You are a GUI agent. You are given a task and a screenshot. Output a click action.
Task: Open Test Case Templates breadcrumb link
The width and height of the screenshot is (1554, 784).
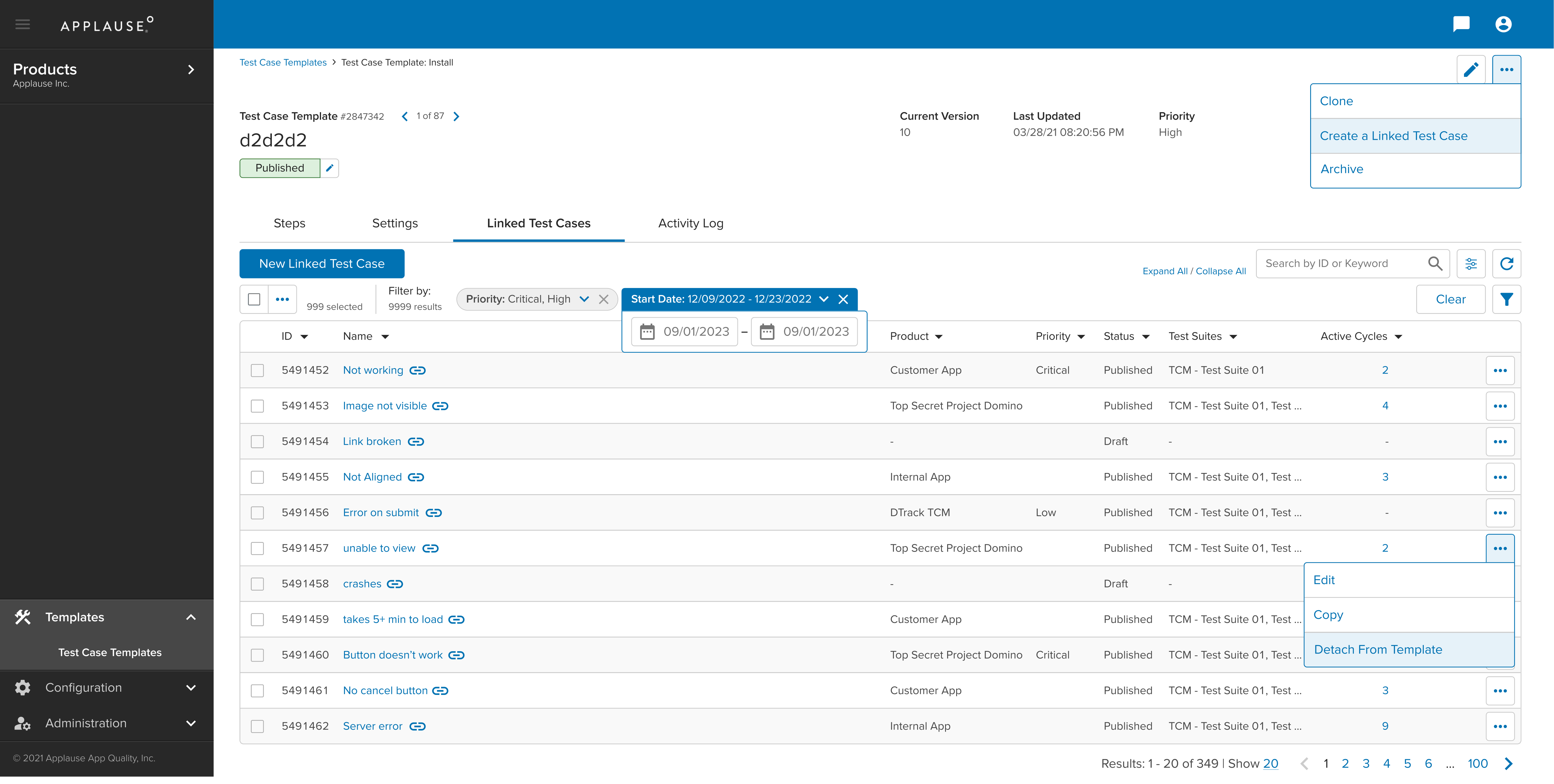[283, 63]
